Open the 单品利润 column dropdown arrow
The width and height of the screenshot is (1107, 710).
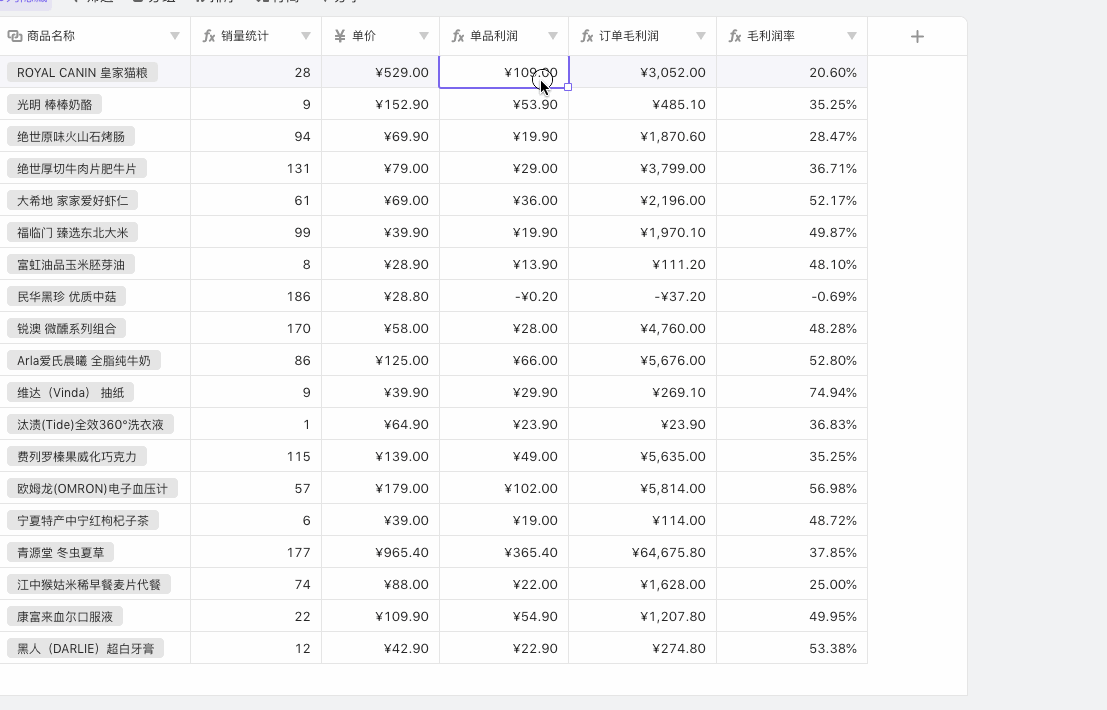point(553,36)
